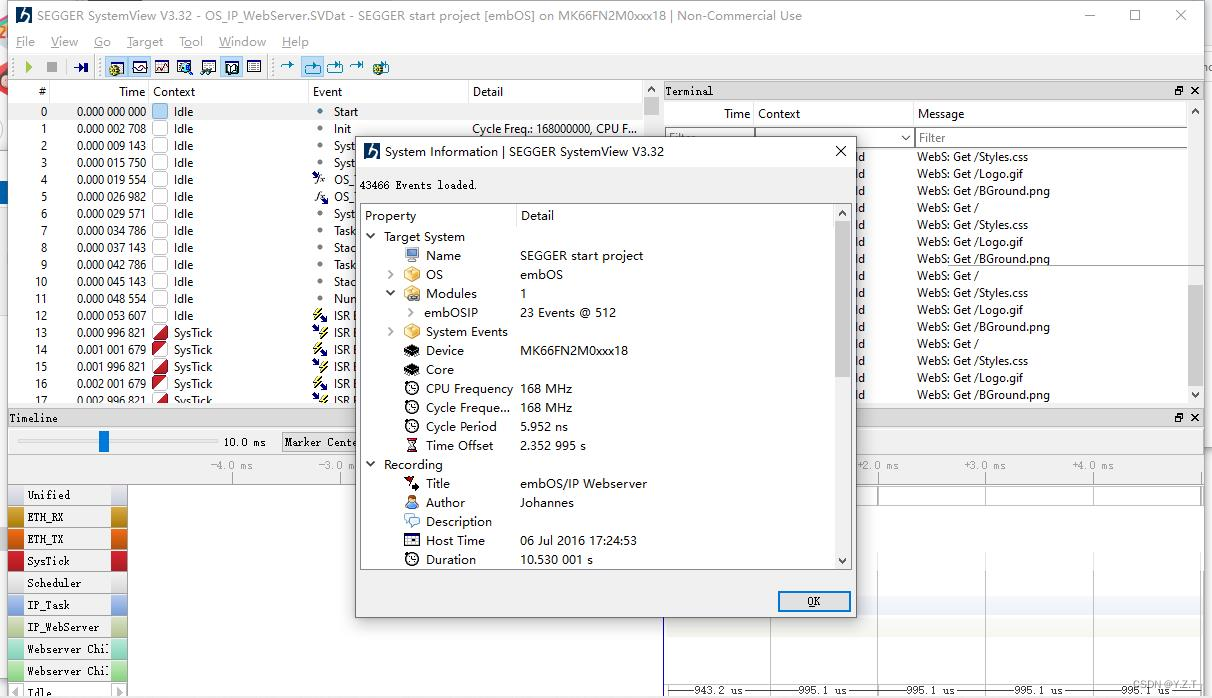
Task: Click the Event column header
Action: click(389, 92)
